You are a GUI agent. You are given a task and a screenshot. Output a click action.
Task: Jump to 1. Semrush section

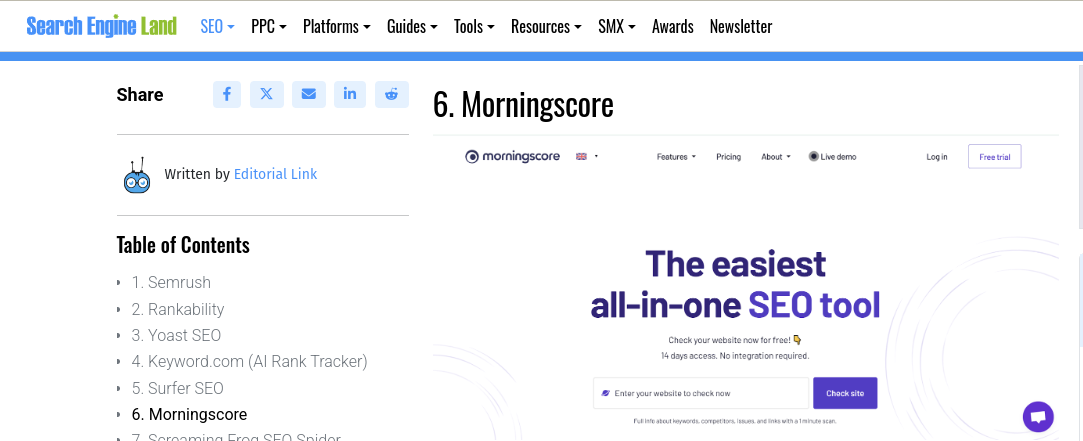(x=171, y=282)
